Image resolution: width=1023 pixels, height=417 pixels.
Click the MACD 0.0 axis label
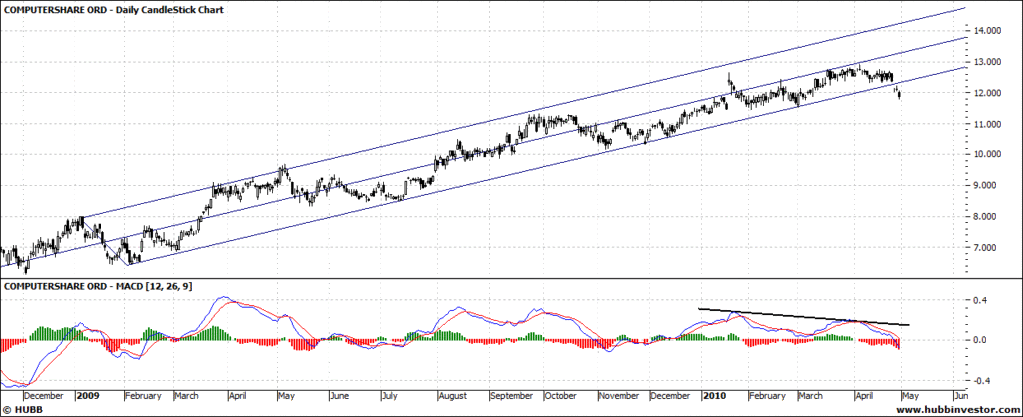point(980,340)
